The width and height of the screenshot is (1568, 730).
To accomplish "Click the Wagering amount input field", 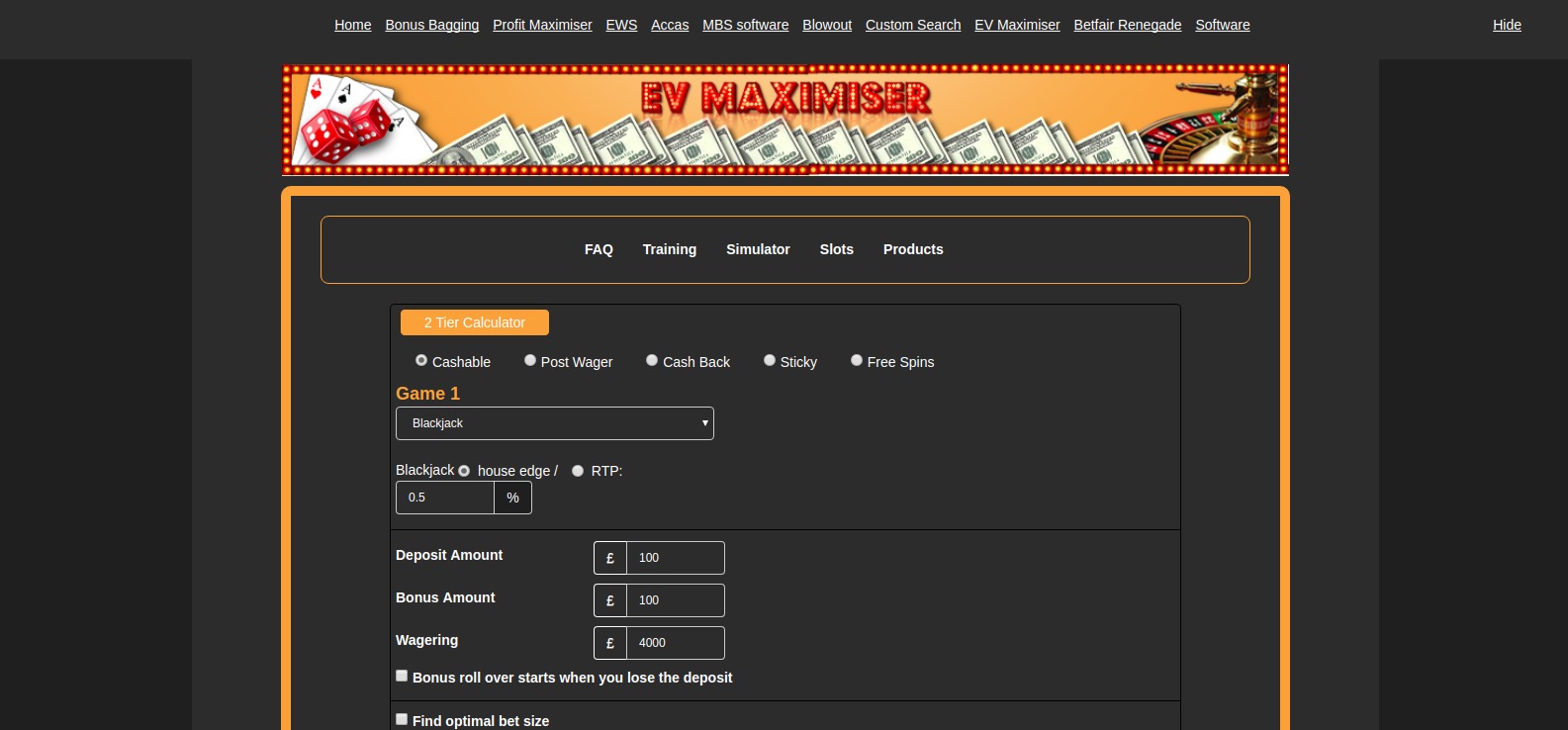I will (x=676, y=643).
